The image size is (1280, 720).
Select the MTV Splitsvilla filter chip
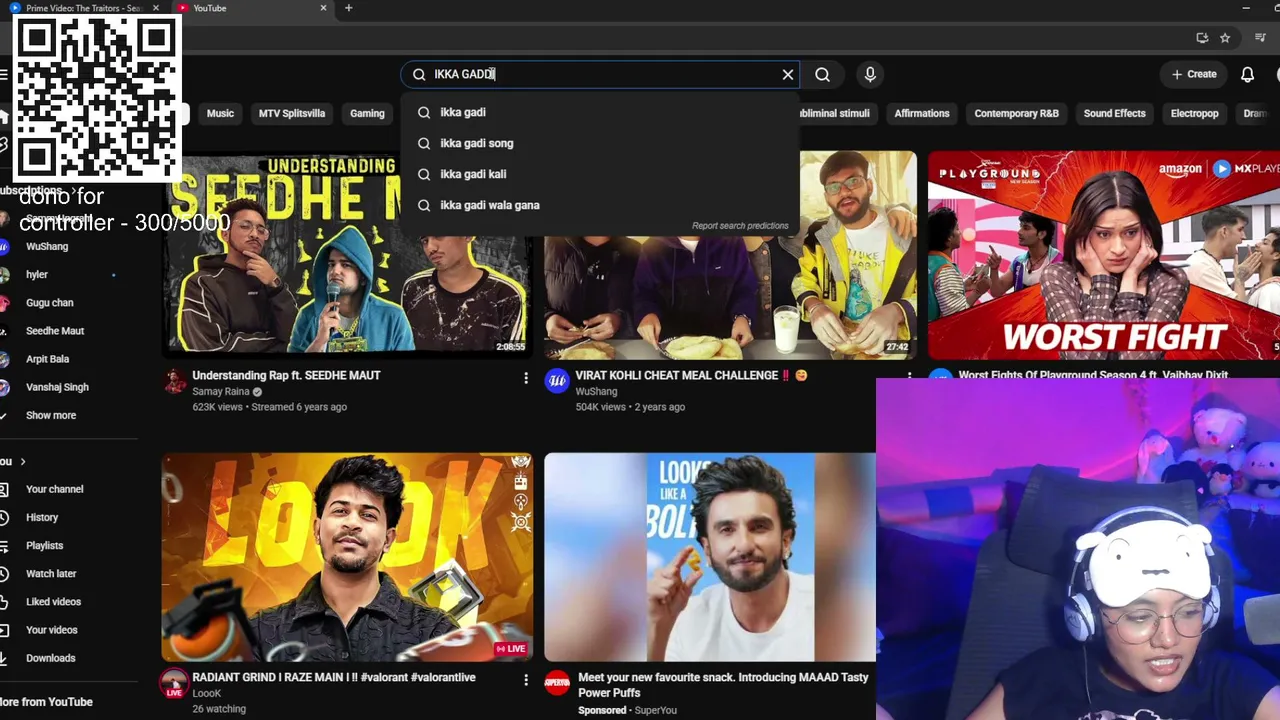click(292, 114)
